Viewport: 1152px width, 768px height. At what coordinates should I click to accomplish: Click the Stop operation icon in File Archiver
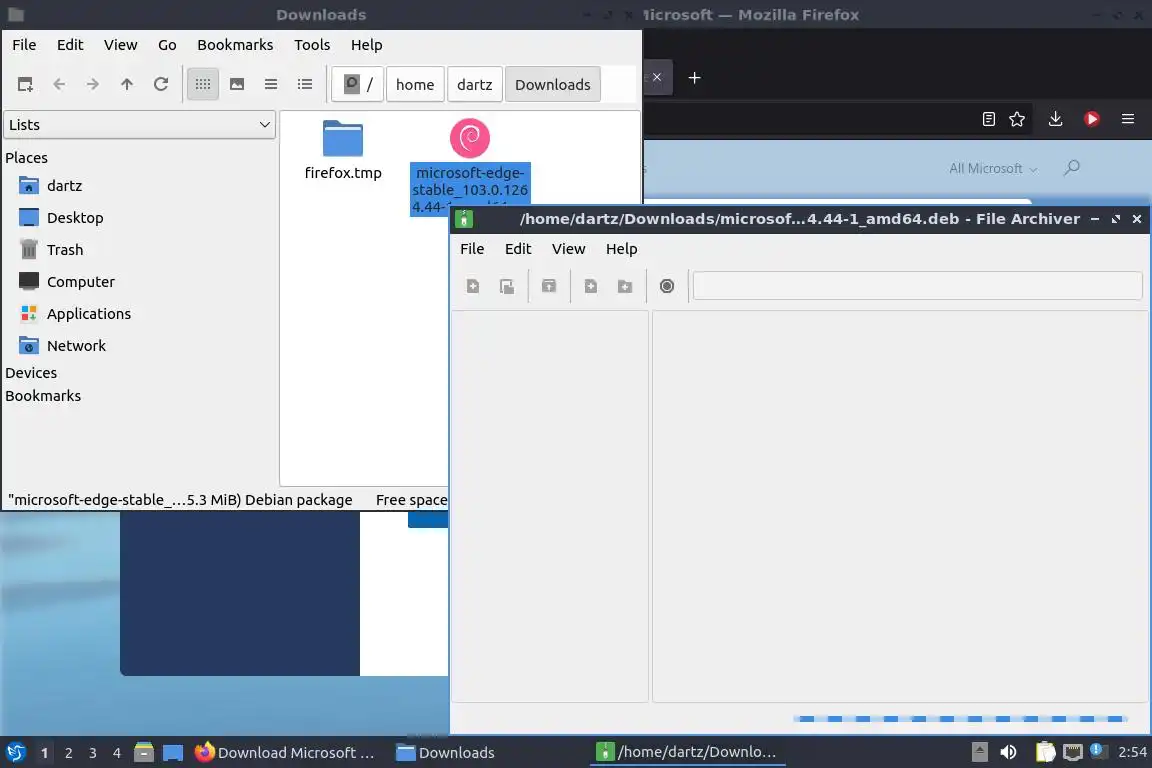click(x=667, y=286)
